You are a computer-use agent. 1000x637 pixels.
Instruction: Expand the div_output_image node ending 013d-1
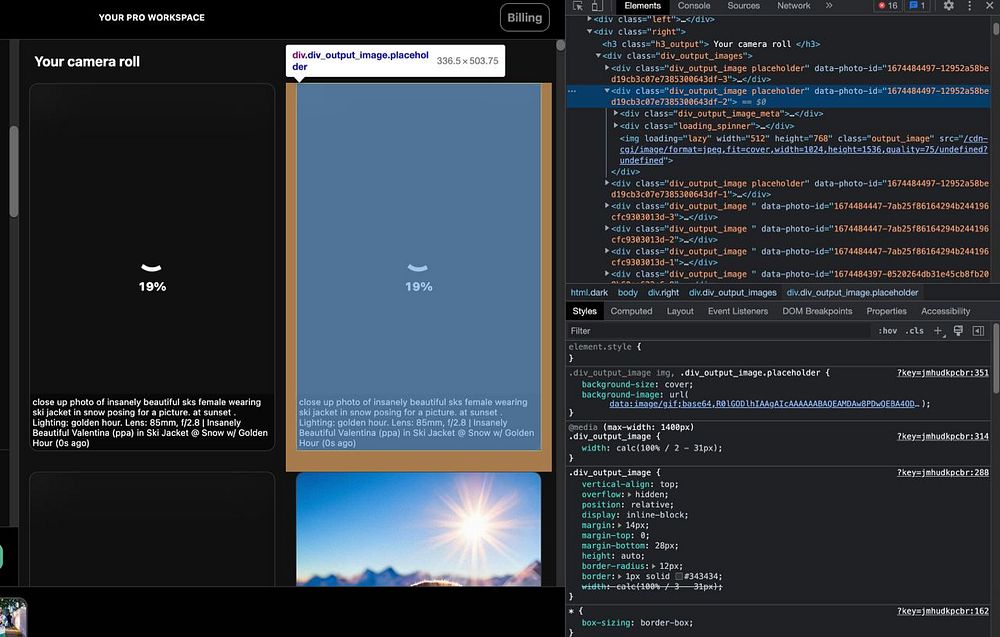click(607, 252)
